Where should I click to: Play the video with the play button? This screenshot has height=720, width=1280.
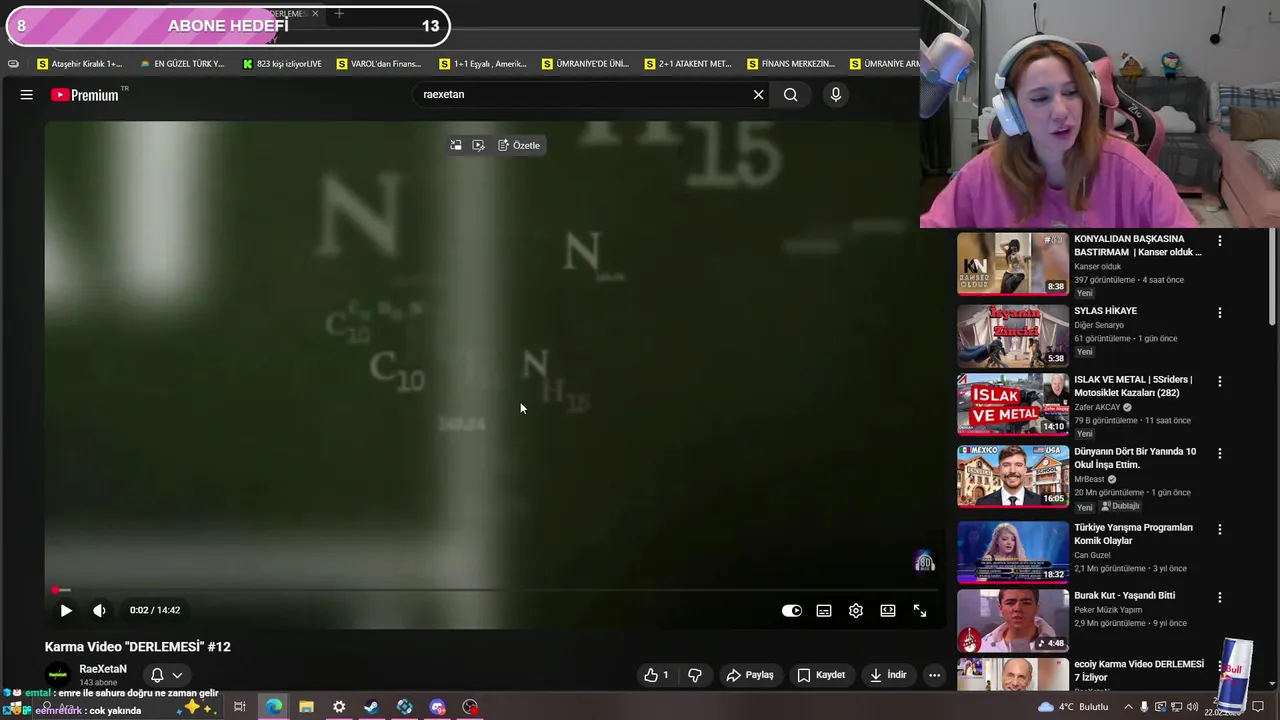pos(66,610)
